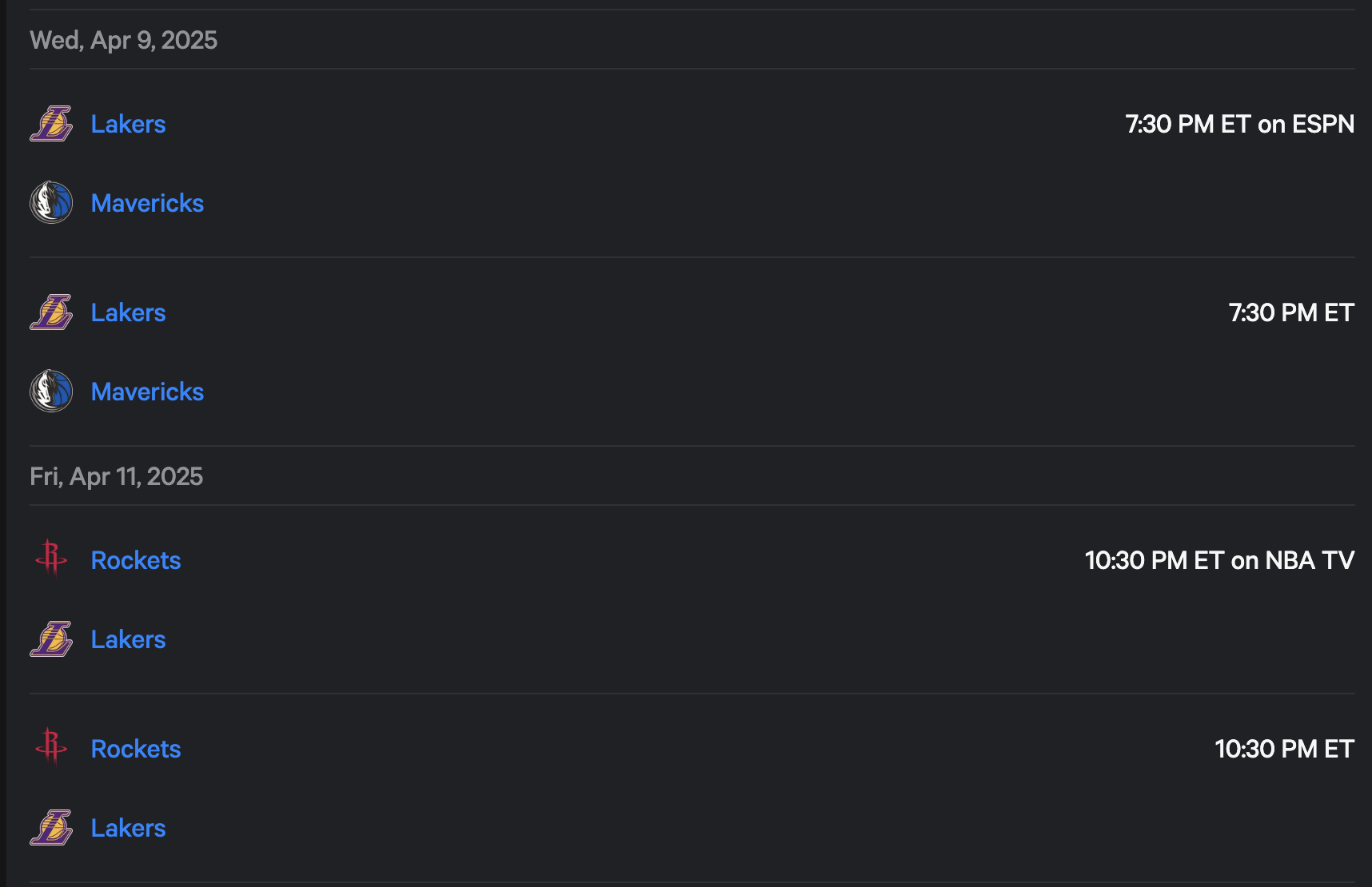Open the Lakers link in the ESPN game
Image resolution: width=1372 pixels, height=887 pixels.
[x=128, y=124]
